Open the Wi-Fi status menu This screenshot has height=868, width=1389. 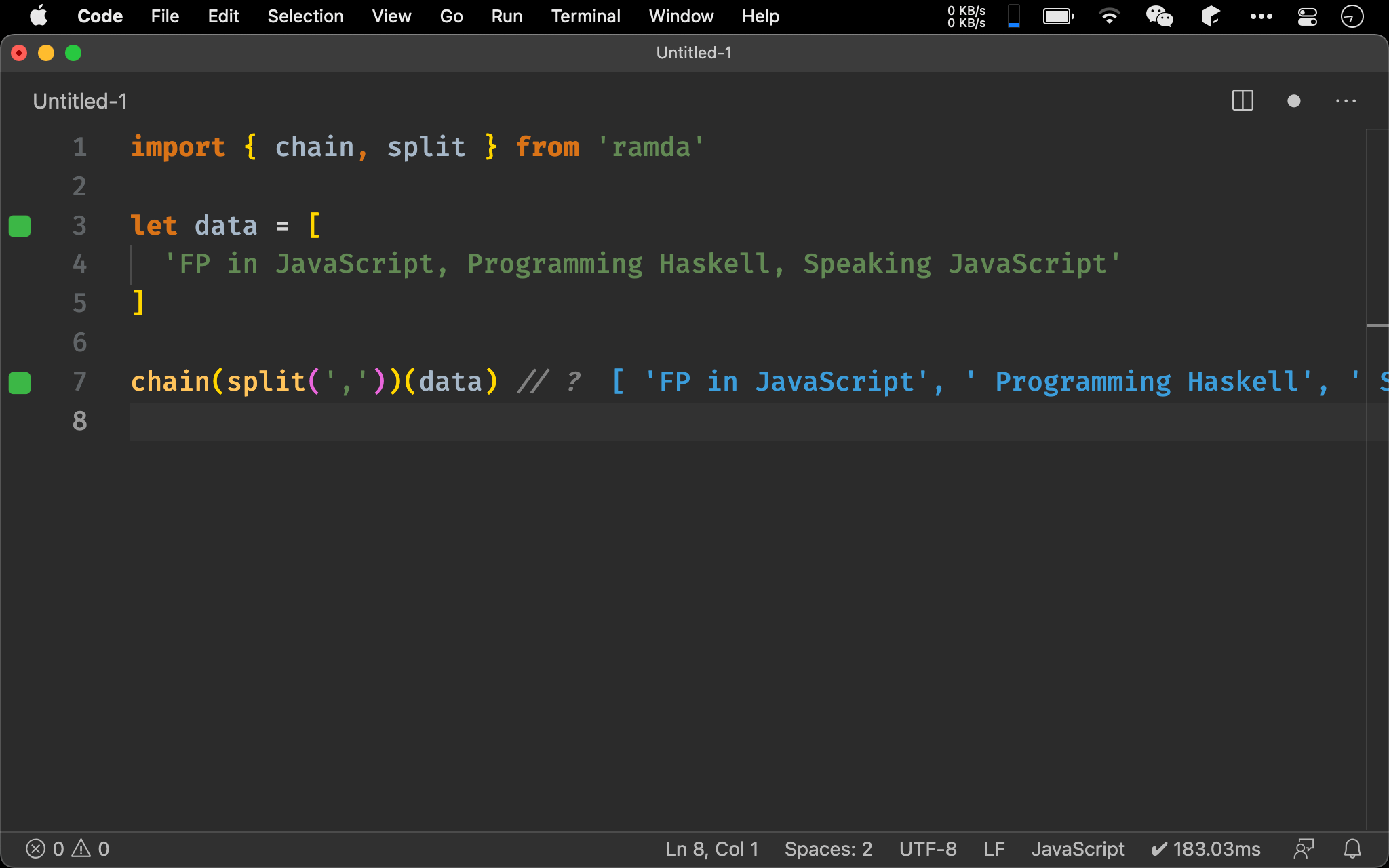[x=1110, y=16]
